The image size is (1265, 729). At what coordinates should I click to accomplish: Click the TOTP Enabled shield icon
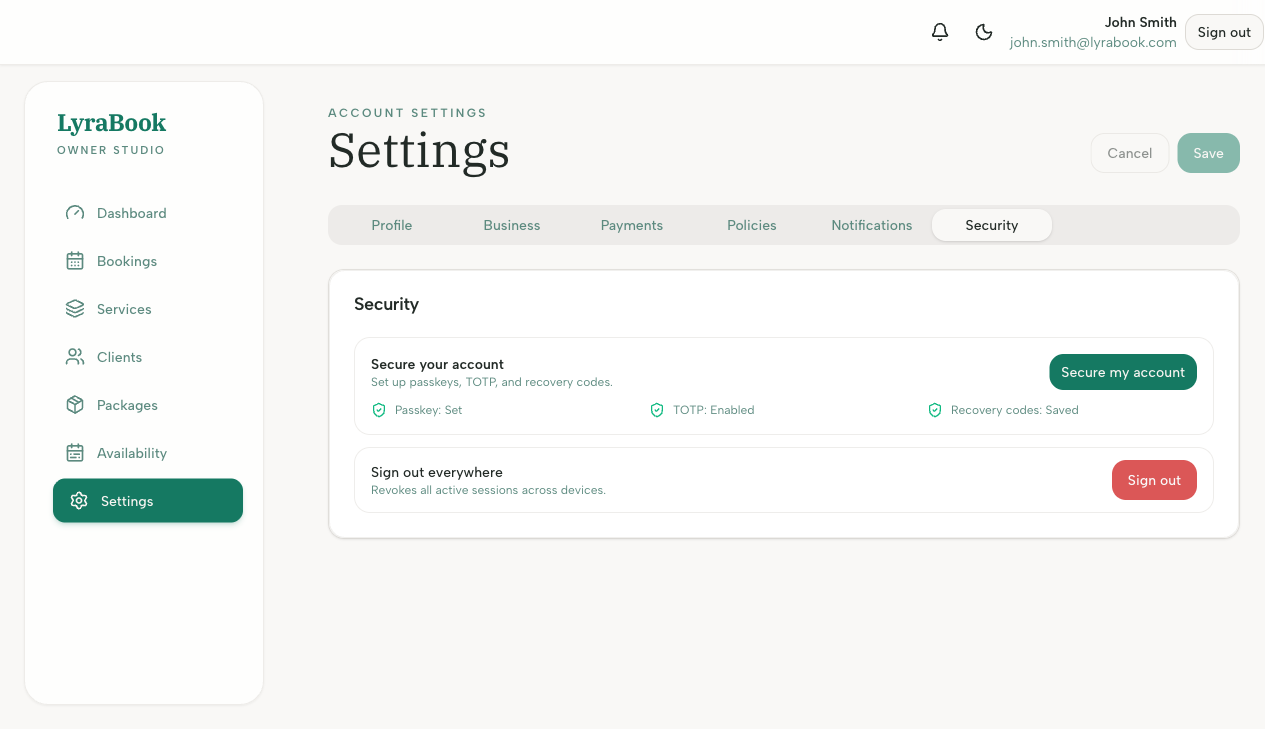pyautogui.click(x=657, y=409)
